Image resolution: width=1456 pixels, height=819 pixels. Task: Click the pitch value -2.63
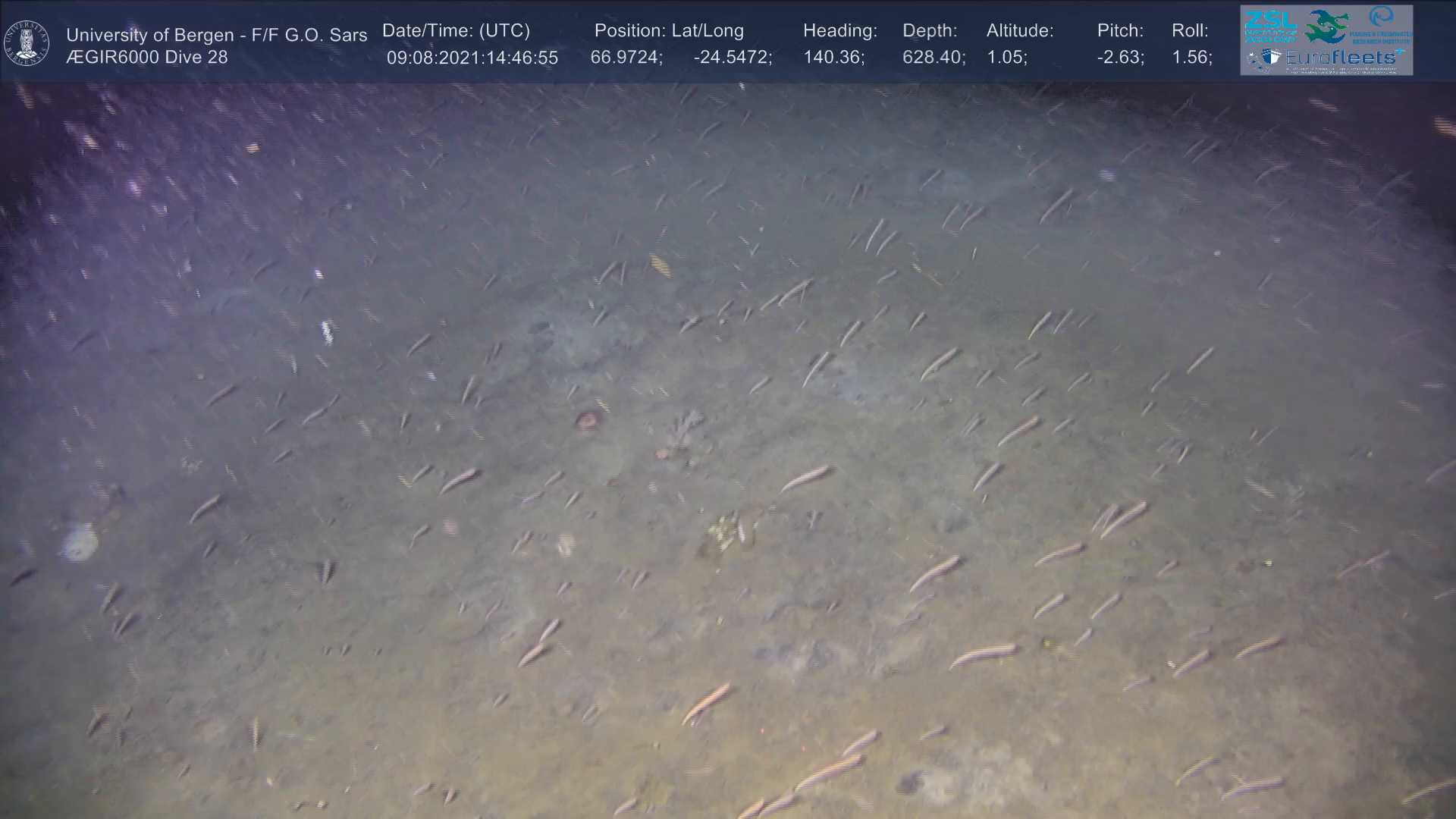[1120, 58]
